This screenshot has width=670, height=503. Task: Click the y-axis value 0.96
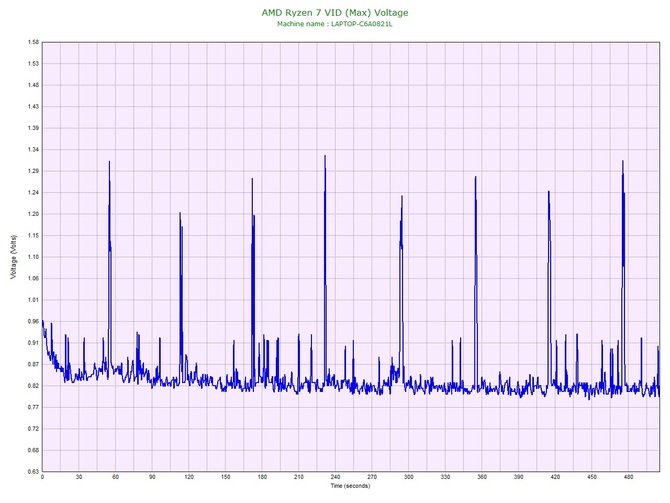point(33,321)
